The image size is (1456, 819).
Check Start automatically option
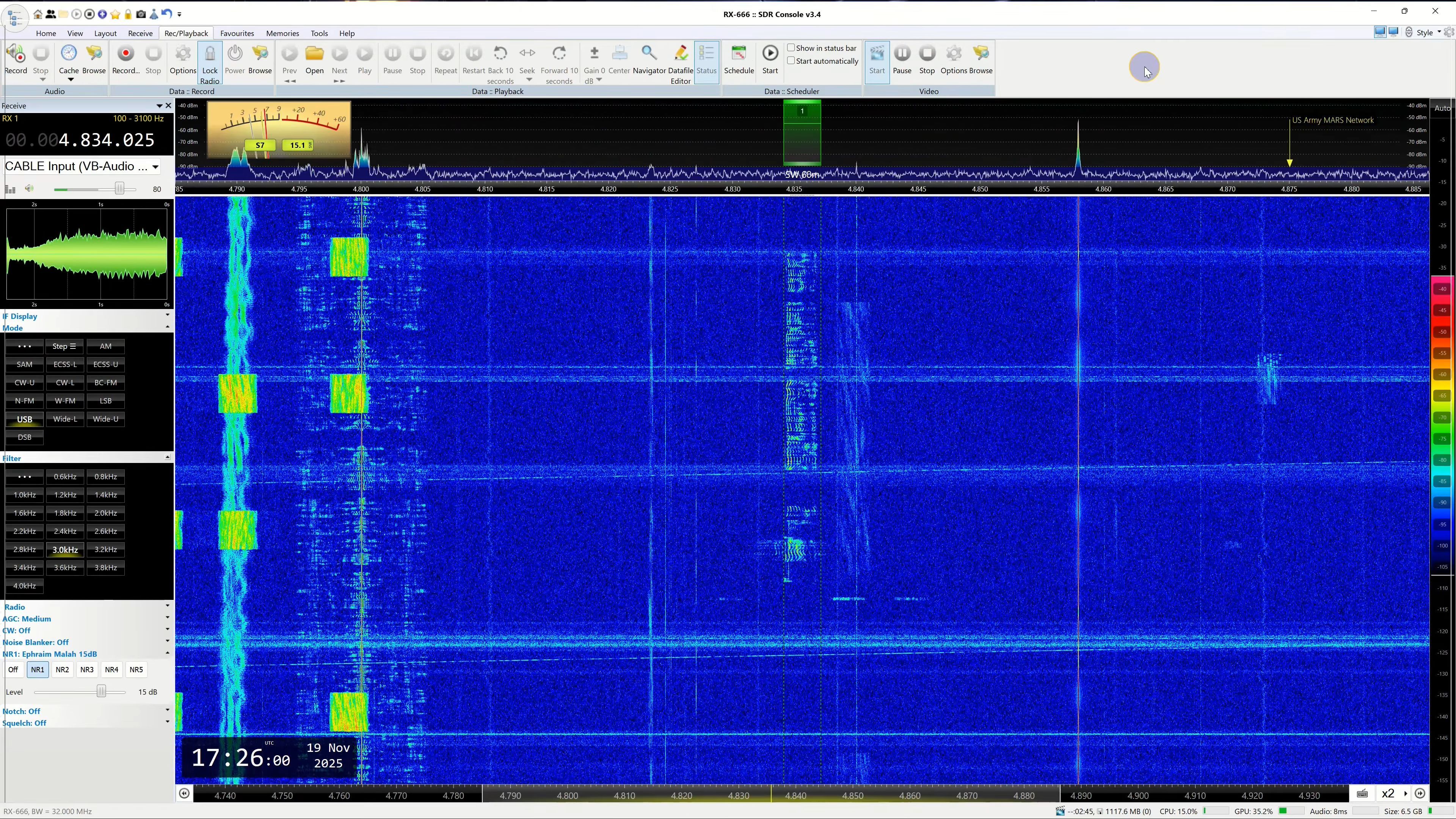pos(791,61)
